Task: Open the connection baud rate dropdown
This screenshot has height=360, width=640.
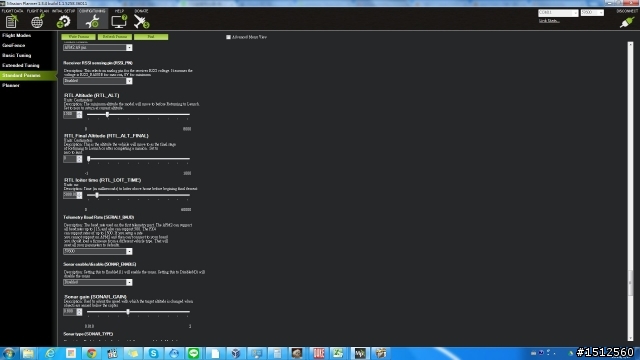Action: pyautogui.click(x=592, y=13)
